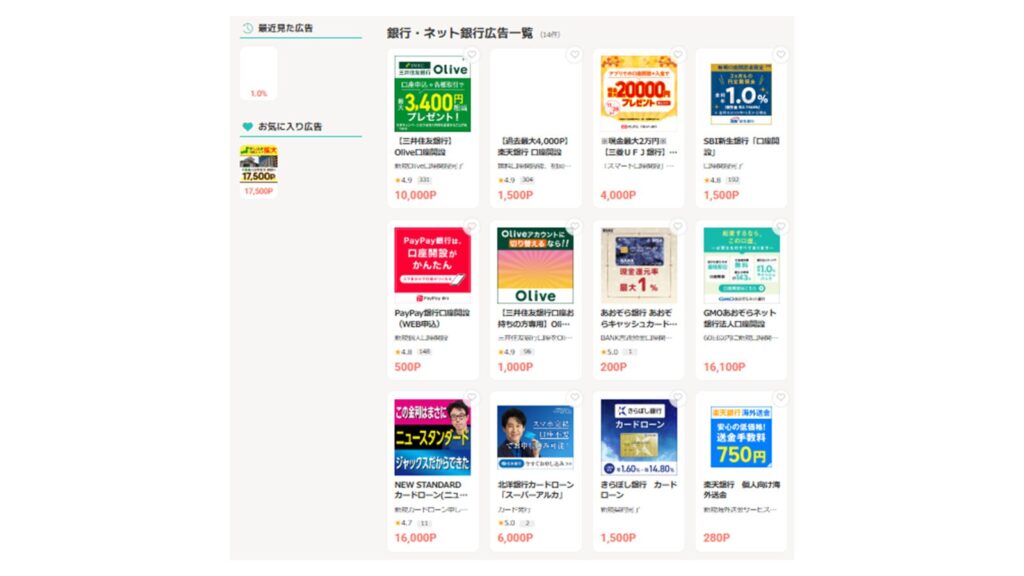Click heart icon on SBI新生銀行 card
1024x576 pixels.
coord(780,55)
